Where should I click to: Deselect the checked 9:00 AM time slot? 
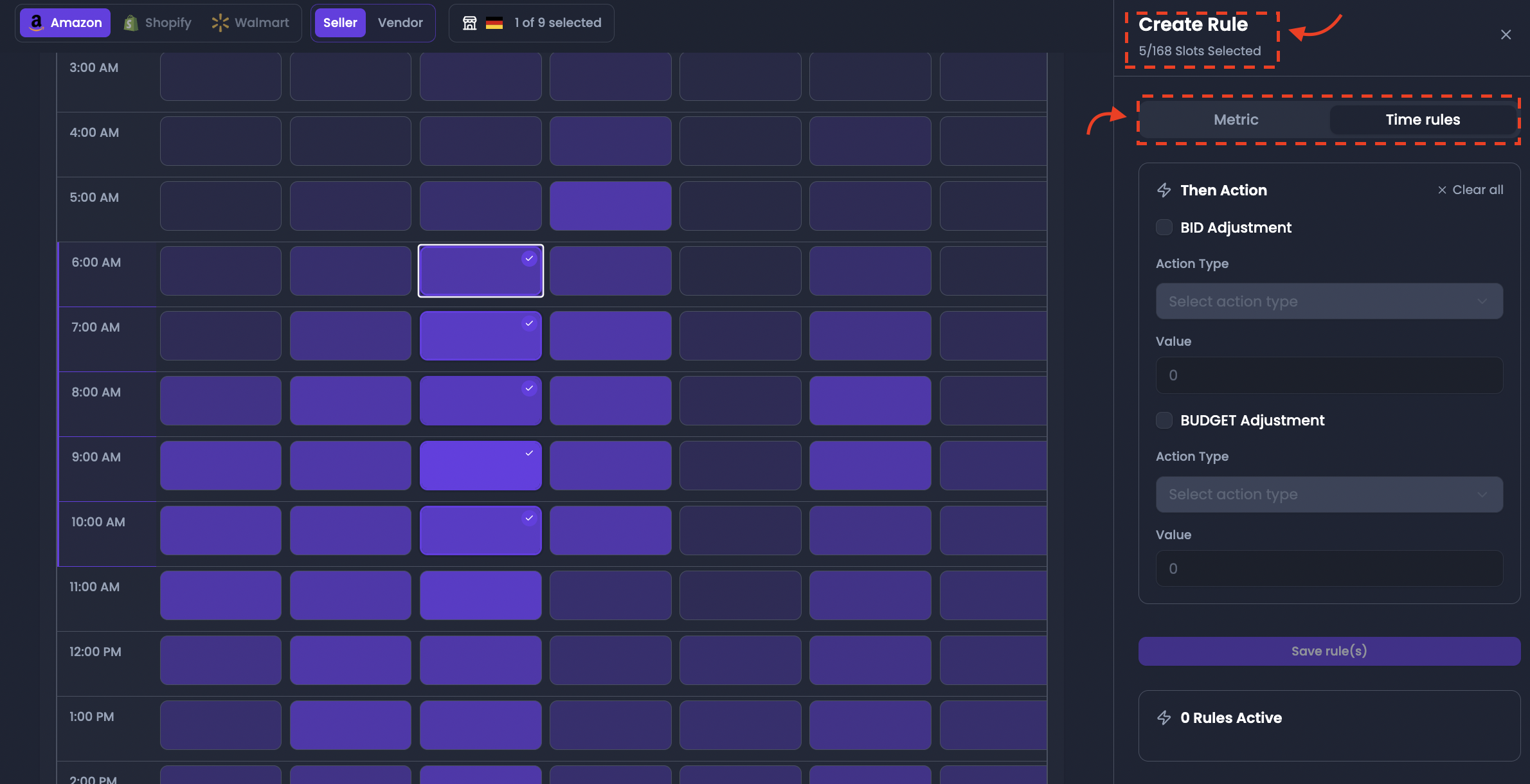coord(481,465)
